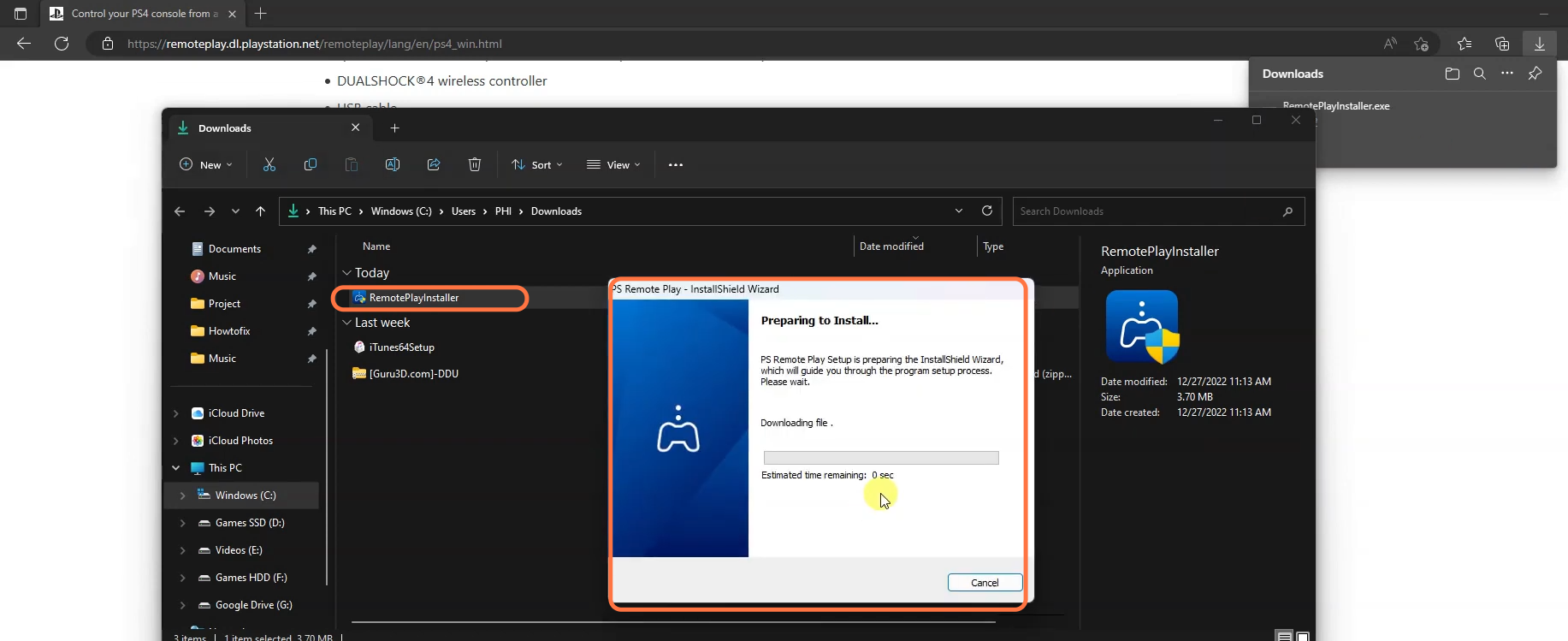Open address bar previous locations dropdown

click(x=959, y=211)
